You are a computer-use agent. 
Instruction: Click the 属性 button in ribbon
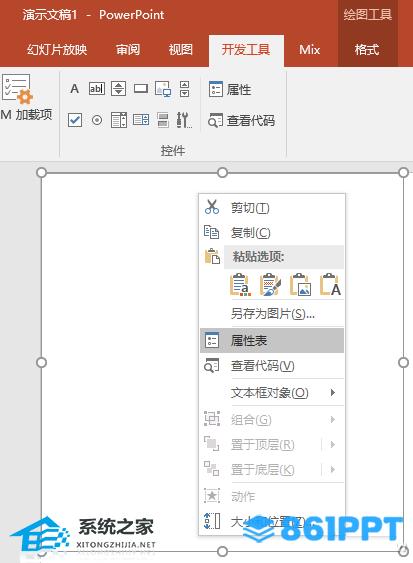230,89
